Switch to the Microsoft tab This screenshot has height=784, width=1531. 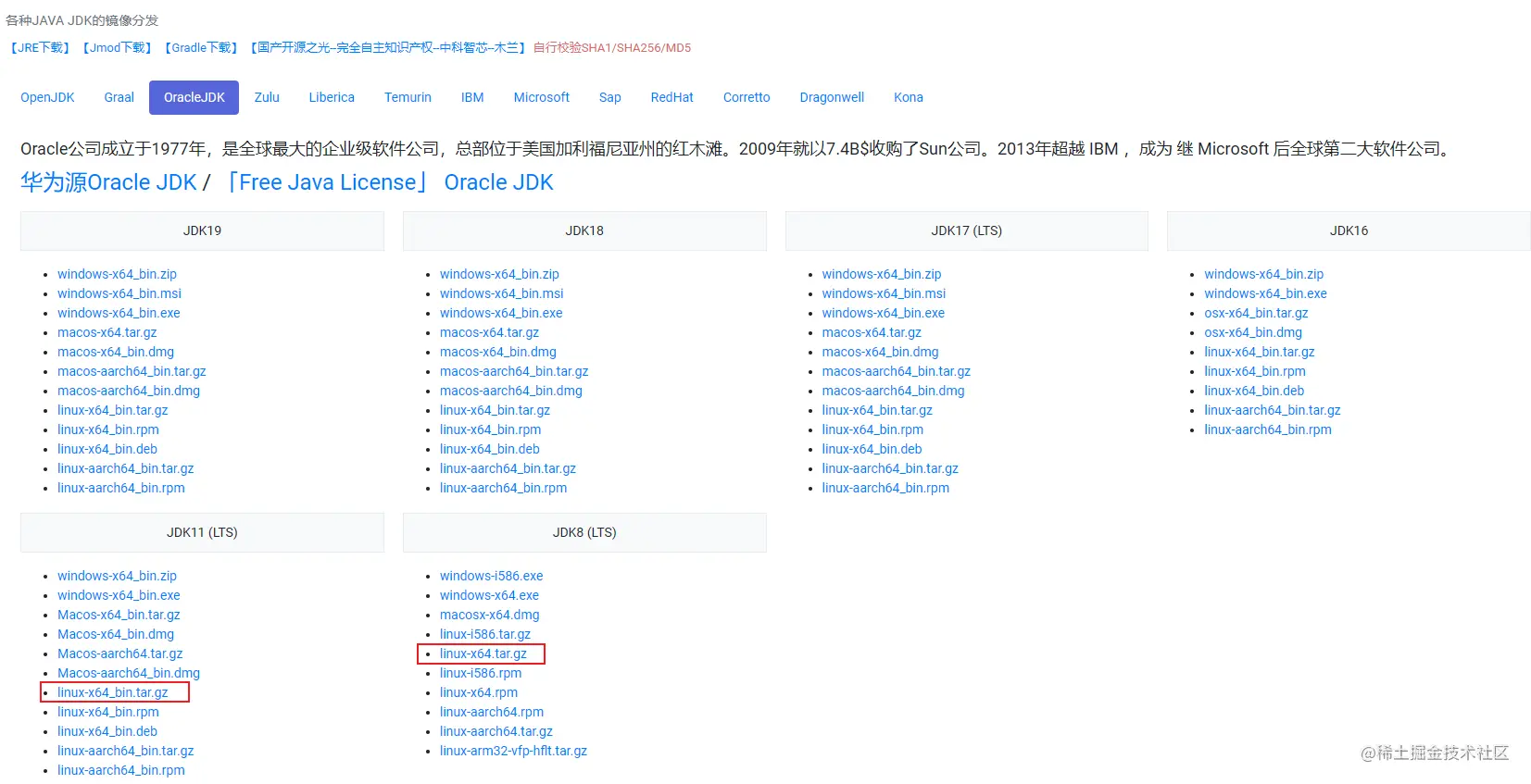click(x=542, y=97)
